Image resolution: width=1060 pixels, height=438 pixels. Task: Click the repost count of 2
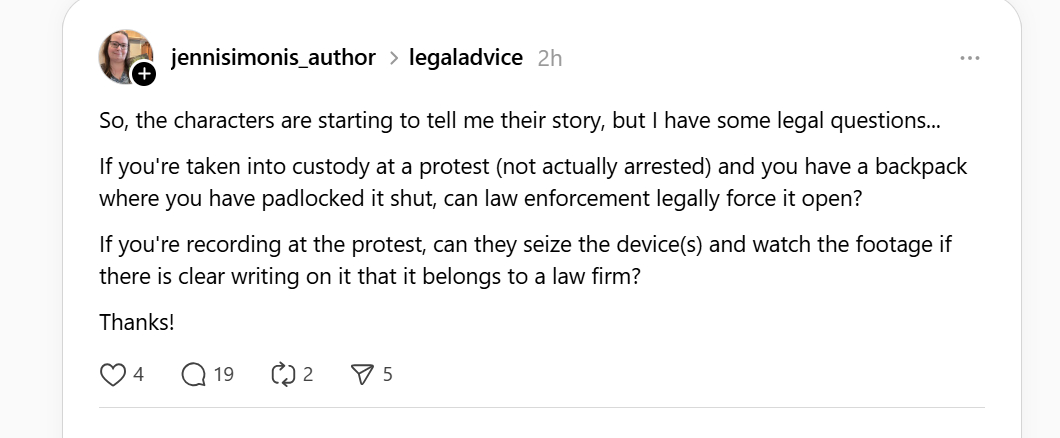tap(308, 374)
